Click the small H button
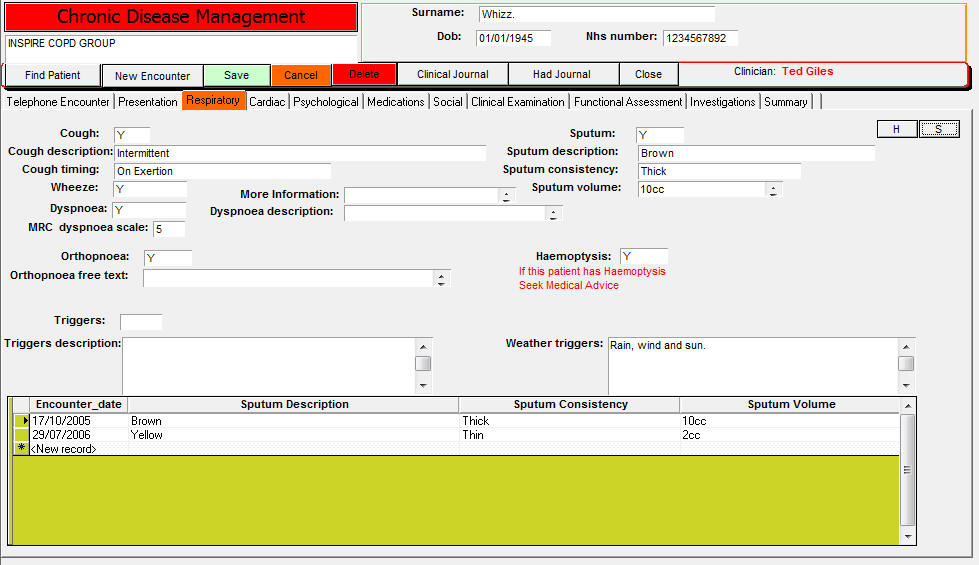 click(x=897, y=129)
